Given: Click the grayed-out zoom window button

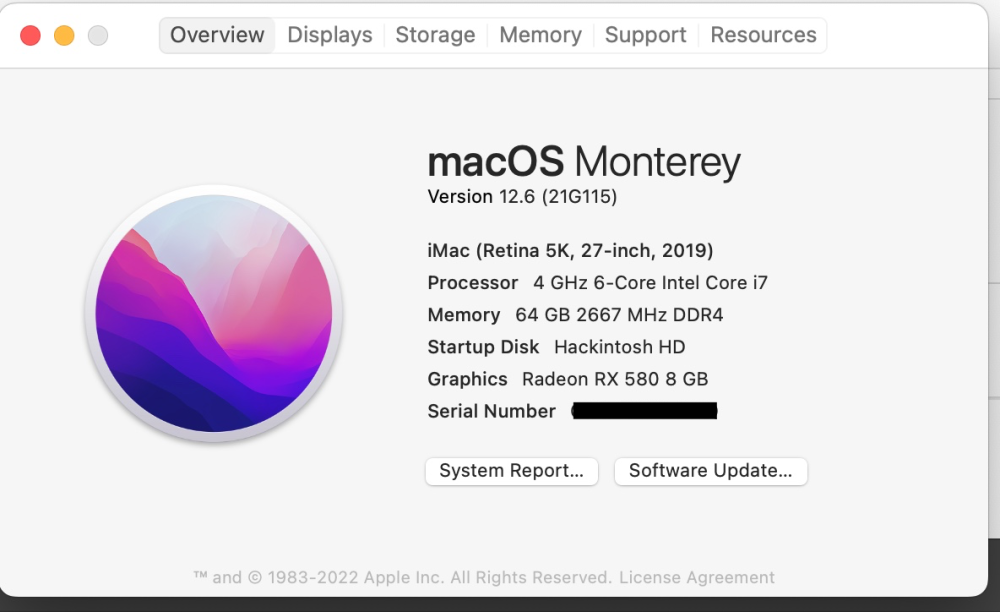Looking at the screenshot, I should point(98,36).
